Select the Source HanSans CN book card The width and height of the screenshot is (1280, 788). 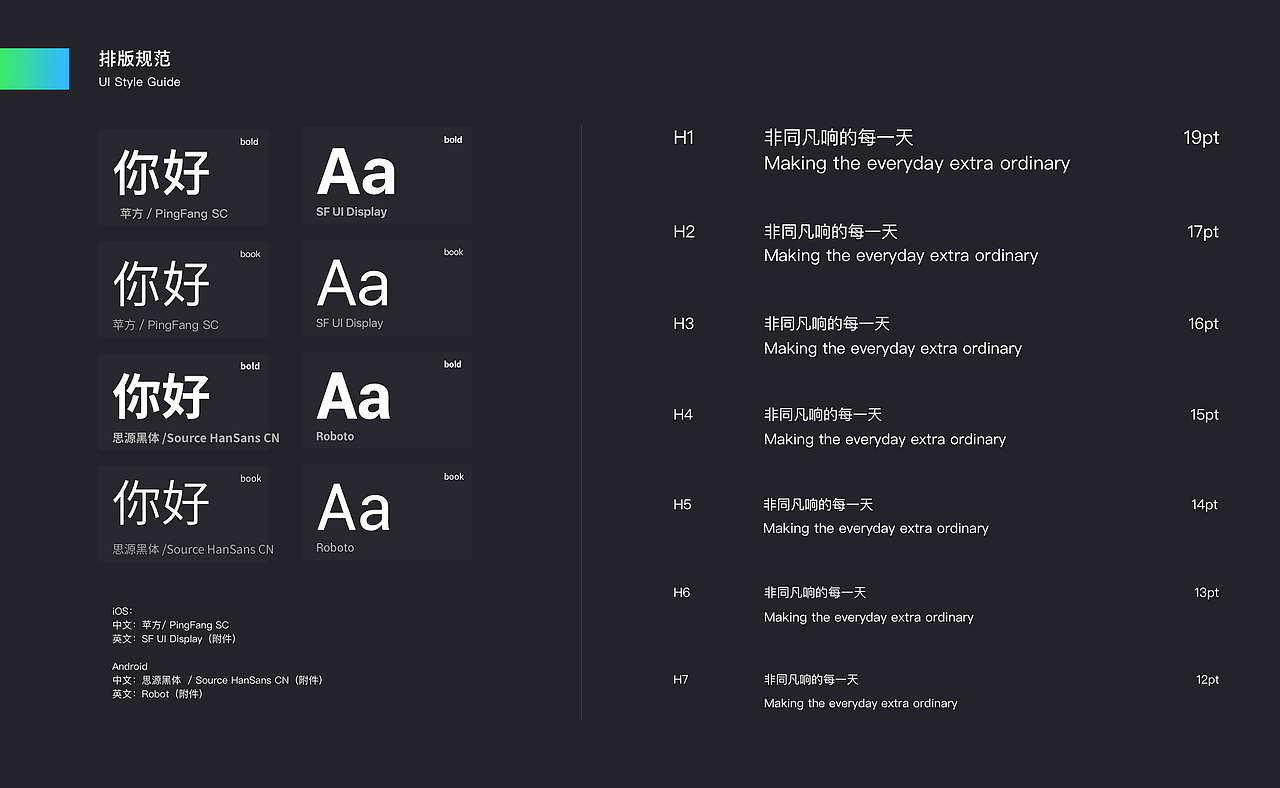185,513
